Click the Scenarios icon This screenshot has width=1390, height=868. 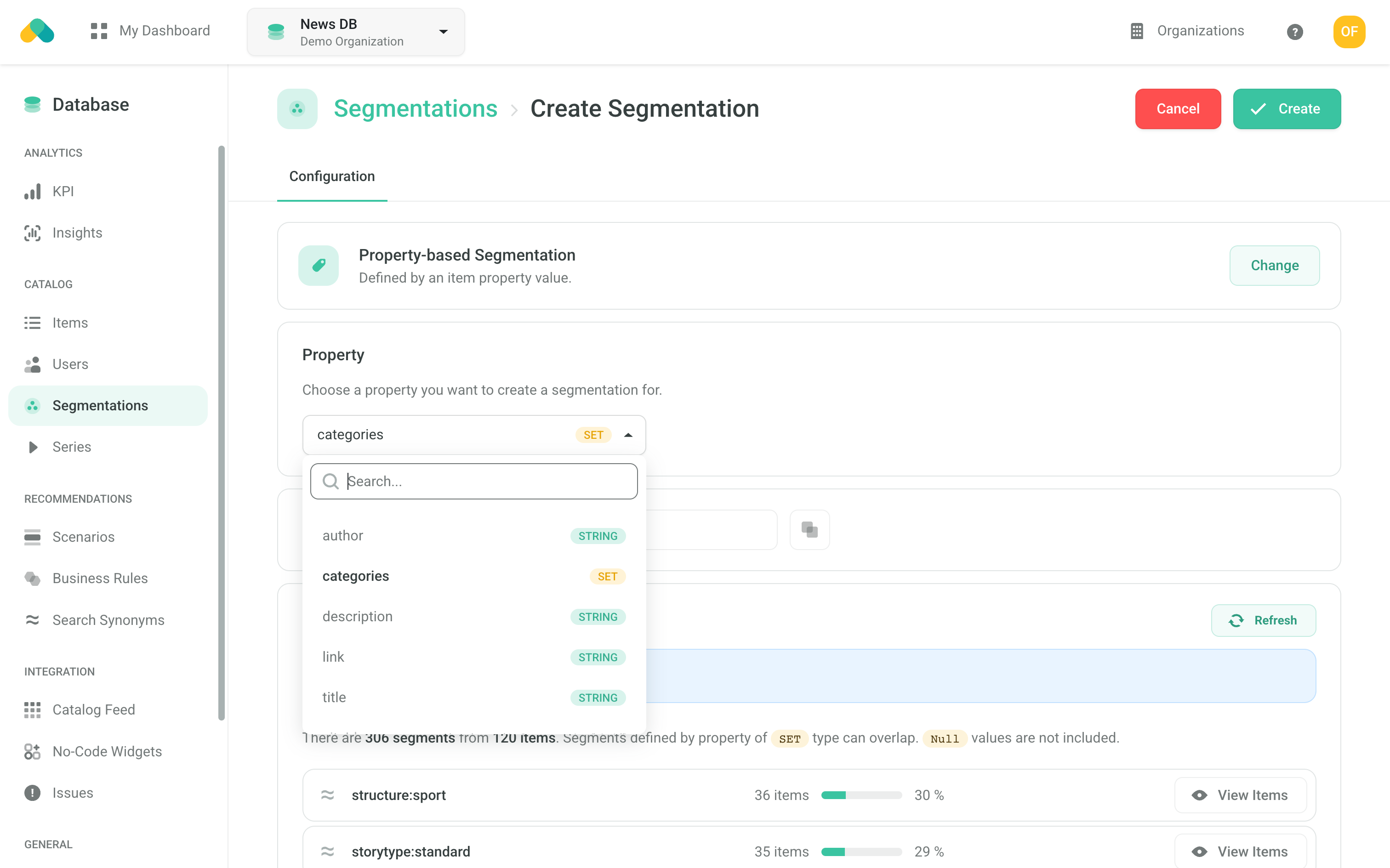[33, 537]
